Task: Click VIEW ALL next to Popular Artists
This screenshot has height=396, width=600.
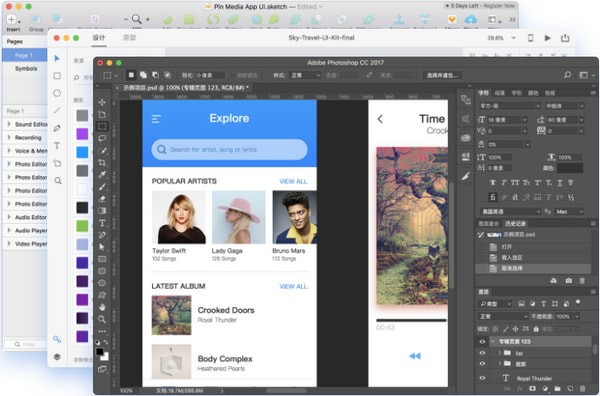Action: coord(293,181)
